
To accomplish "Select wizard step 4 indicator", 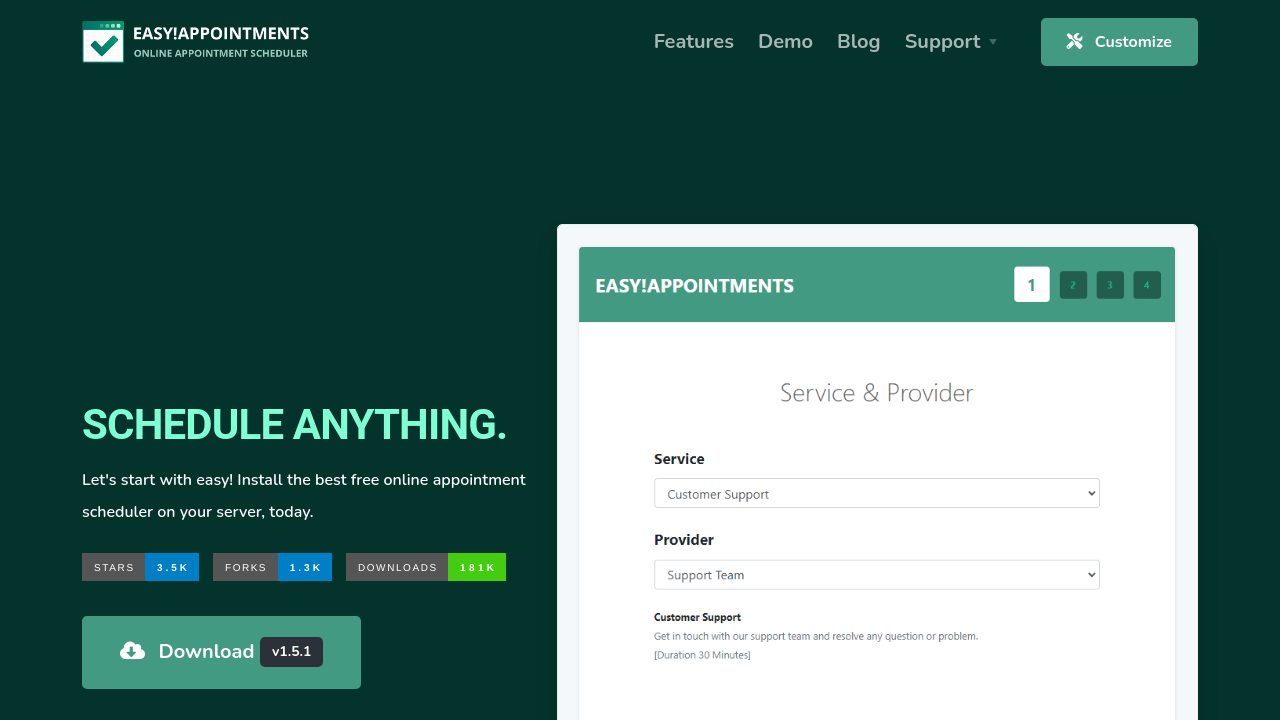I will click(x=1147, y=285).
